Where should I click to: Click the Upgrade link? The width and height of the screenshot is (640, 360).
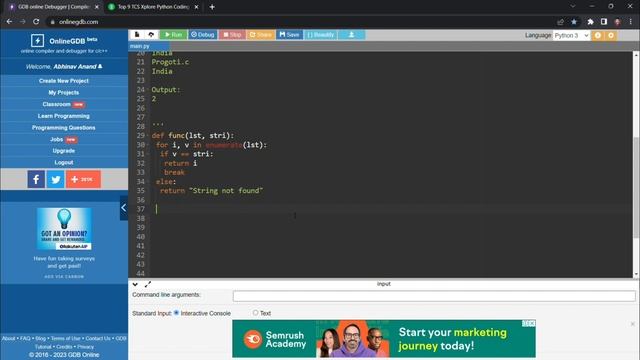pos(64,151)
